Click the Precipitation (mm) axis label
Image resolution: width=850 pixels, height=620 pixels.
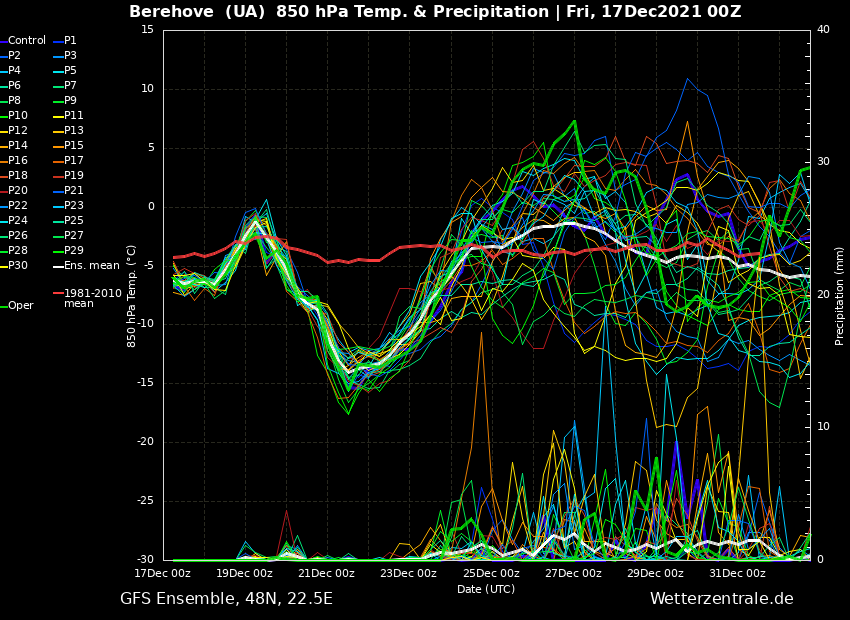840,294
